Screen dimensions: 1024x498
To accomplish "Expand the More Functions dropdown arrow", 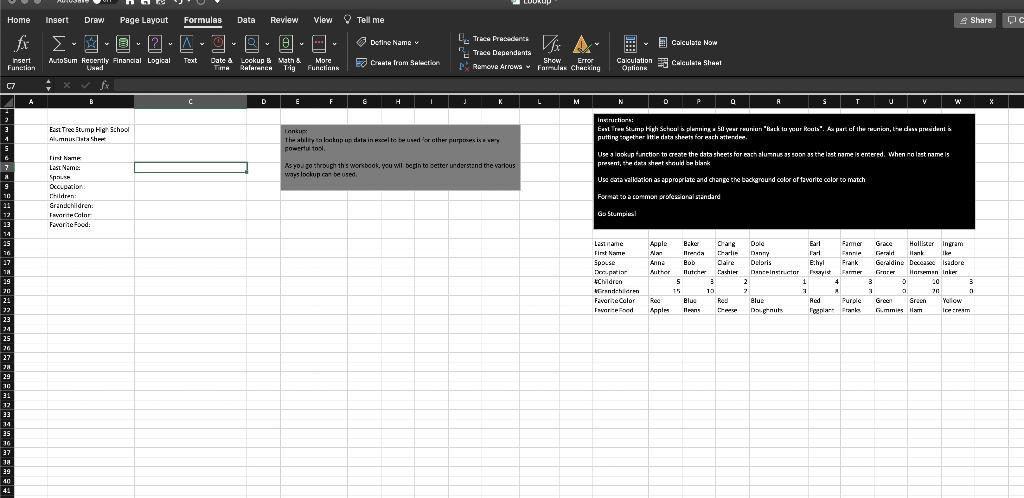I will coord(334,44).
